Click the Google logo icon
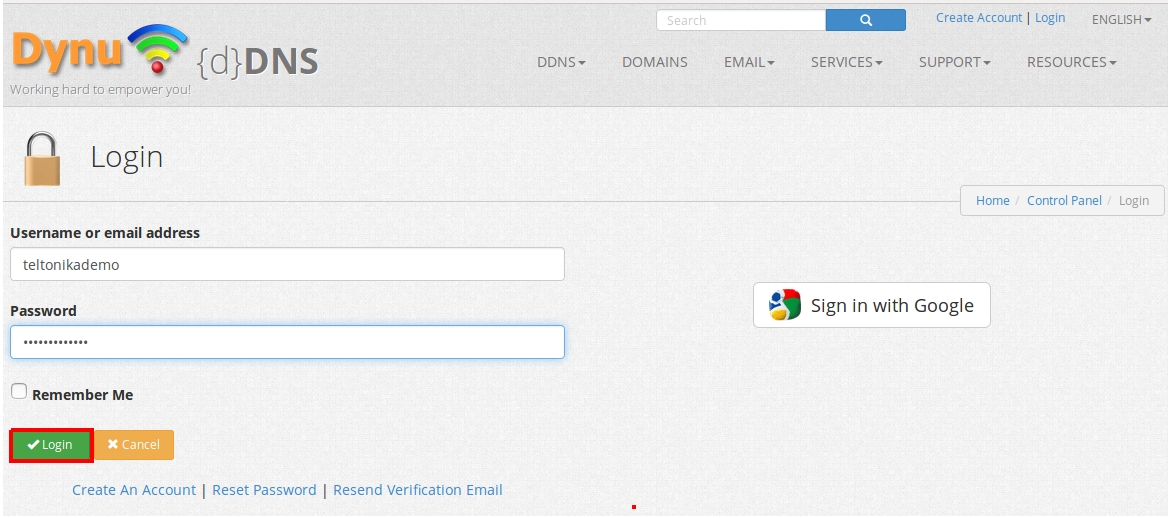Viewport: 1168px width, 518px height. pos(785,305)
